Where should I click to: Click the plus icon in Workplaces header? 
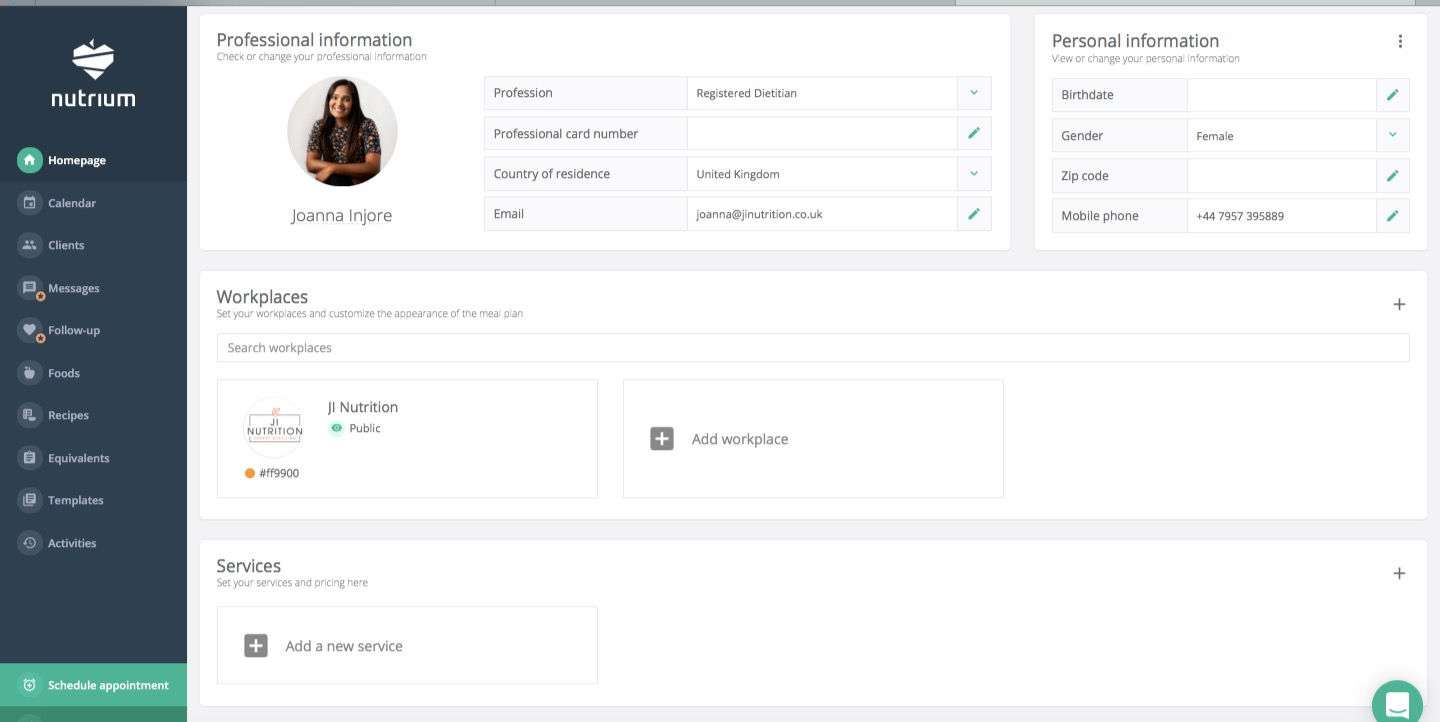click(x=1399, y=304)
